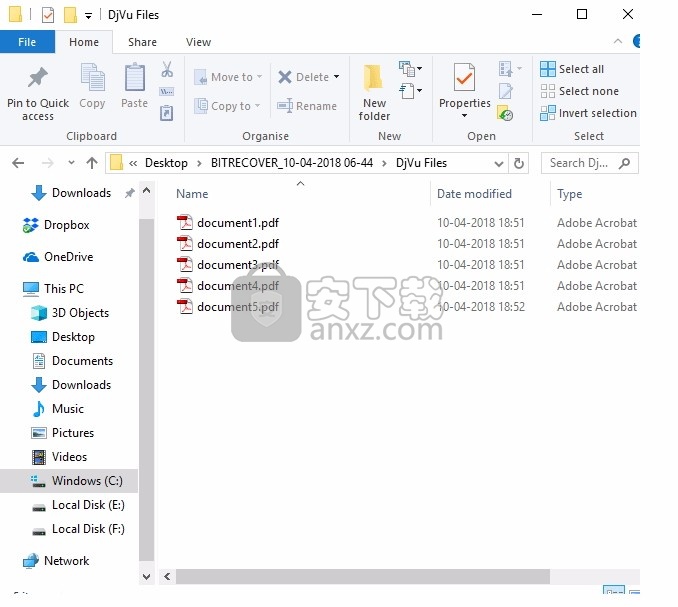Click Desktop in the address bar path
The image size is (678, 607).
click(x=166, y=163)
